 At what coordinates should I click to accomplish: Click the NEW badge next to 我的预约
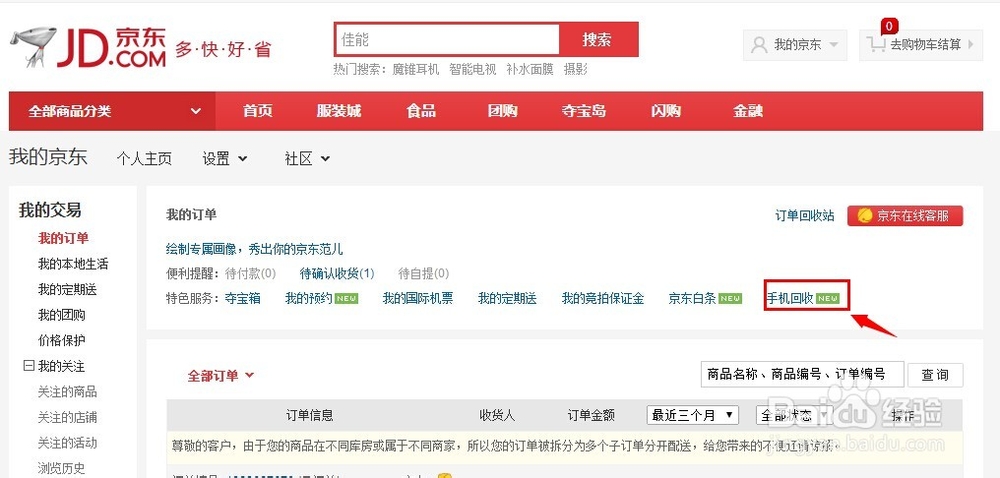346,298
